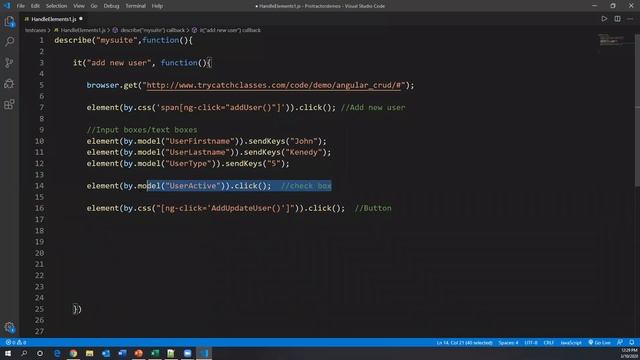Click the trycatchclasses.com URL in line 5

pos(273,85)
